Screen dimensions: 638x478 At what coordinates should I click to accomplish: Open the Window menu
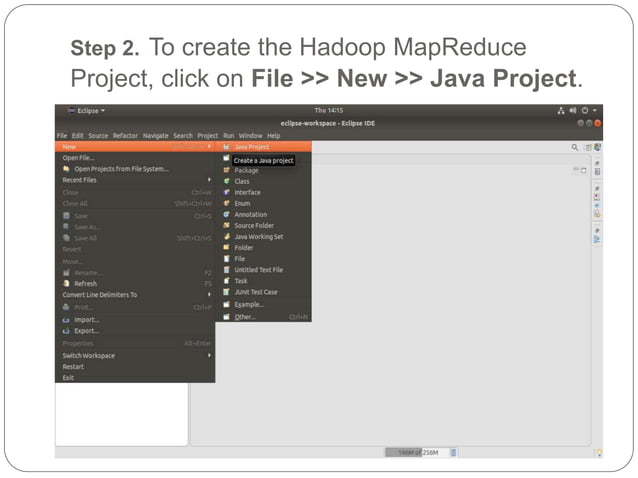tap(250, 135)
